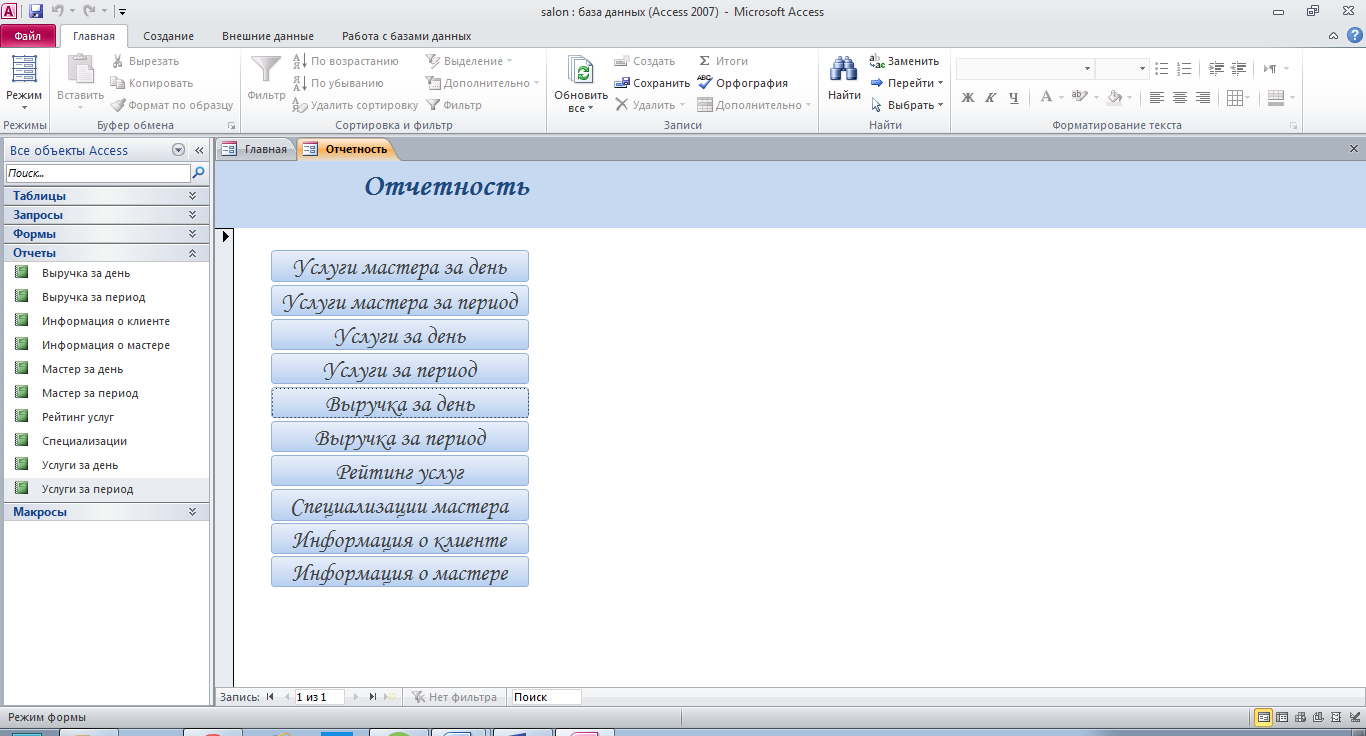This screenshot has width=1366, height=736.
Task: Switch to the Внешние данные ribbon tab
Action: point(268,36)
